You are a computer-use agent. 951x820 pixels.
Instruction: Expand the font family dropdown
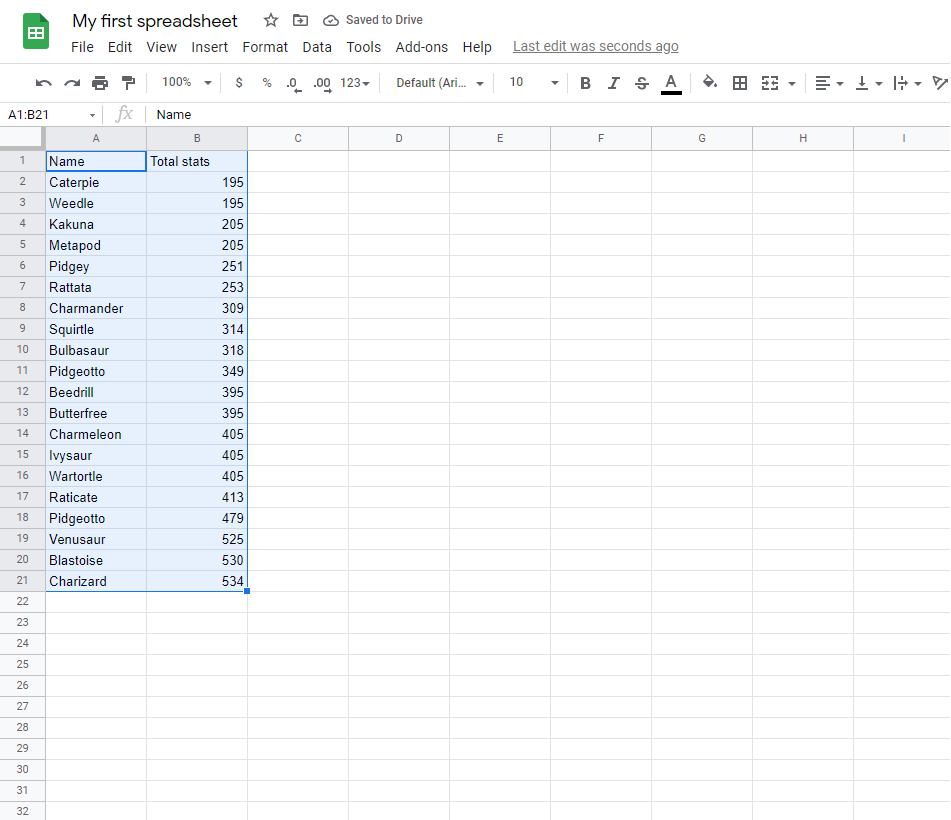440,83
